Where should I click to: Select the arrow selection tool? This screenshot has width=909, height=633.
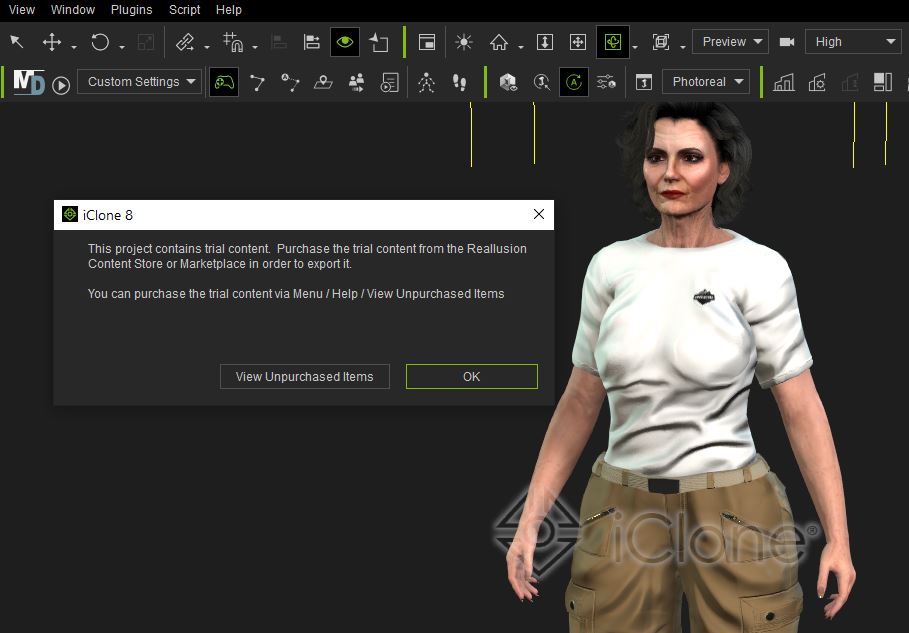16,42
